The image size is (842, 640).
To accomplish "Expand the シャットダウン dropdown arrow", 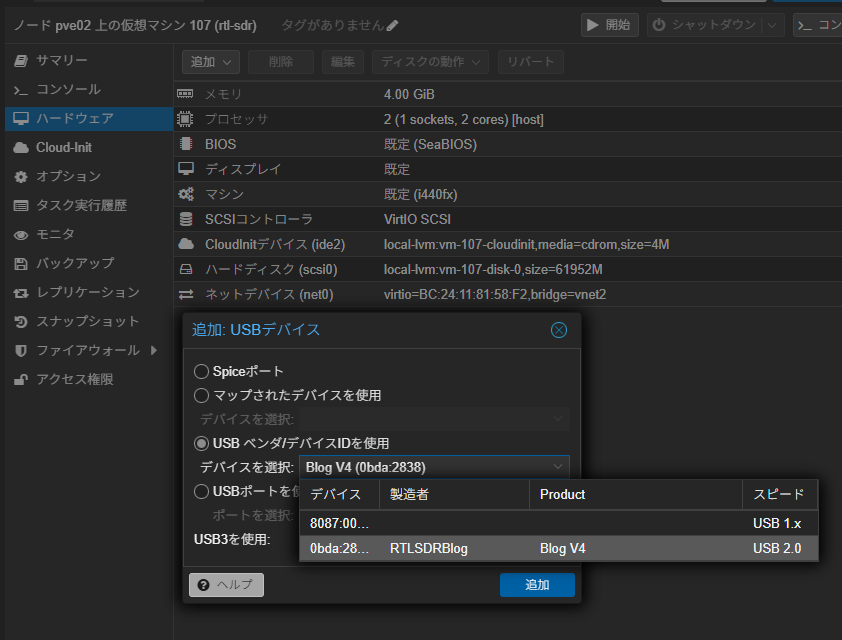I will click(773, 25).
